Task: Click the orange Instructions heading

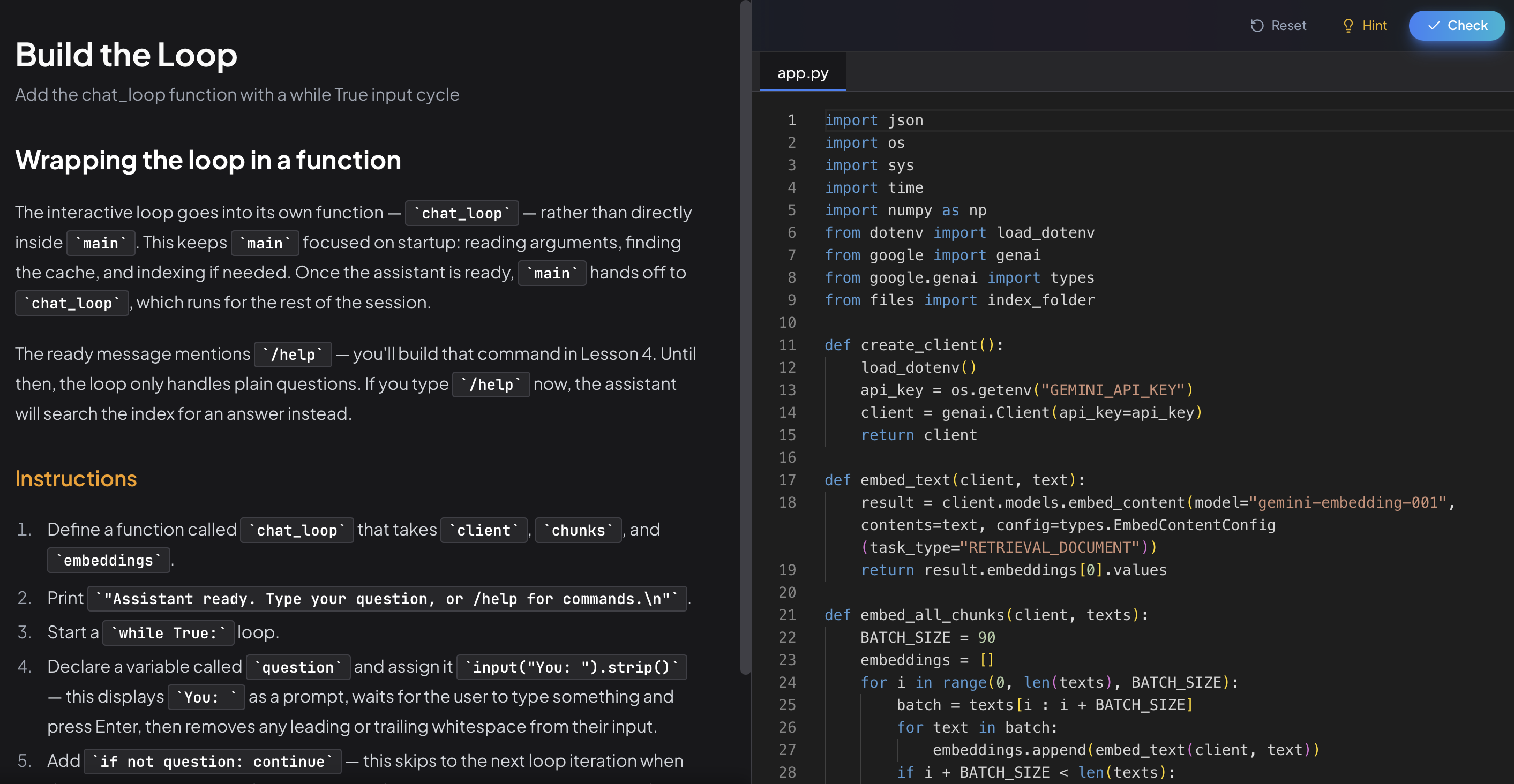Action: point(76,478)
